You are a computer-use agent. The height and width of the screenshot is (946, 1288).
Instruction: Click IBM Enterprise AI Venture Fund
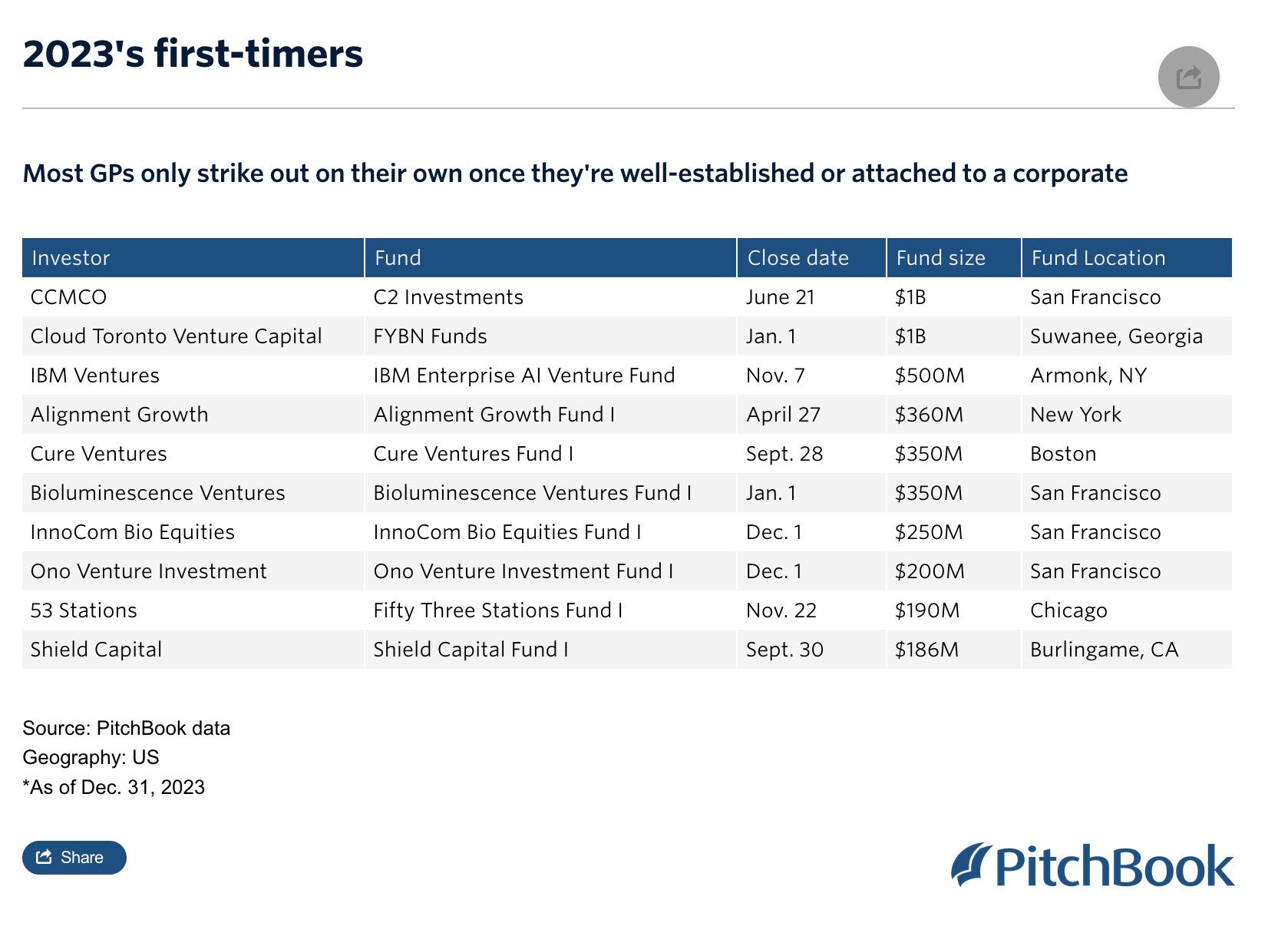pos(524,375)
